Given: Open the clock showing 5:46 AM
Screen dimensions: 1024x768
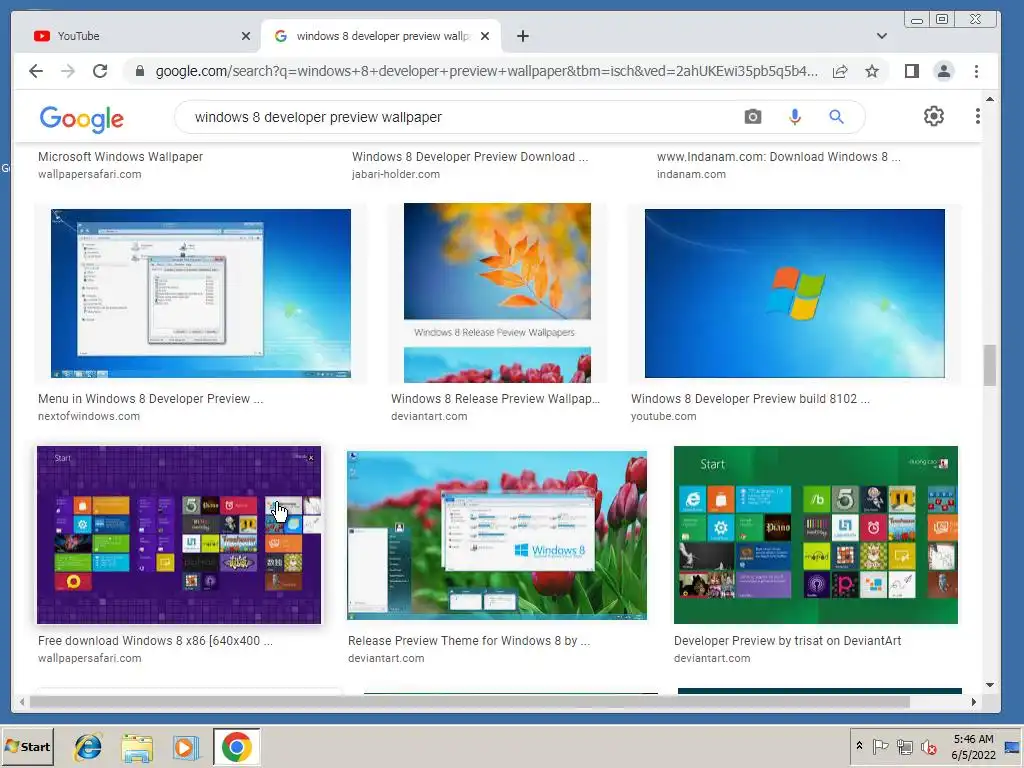Looking at the screenshot, I should (x=973, y=747).
